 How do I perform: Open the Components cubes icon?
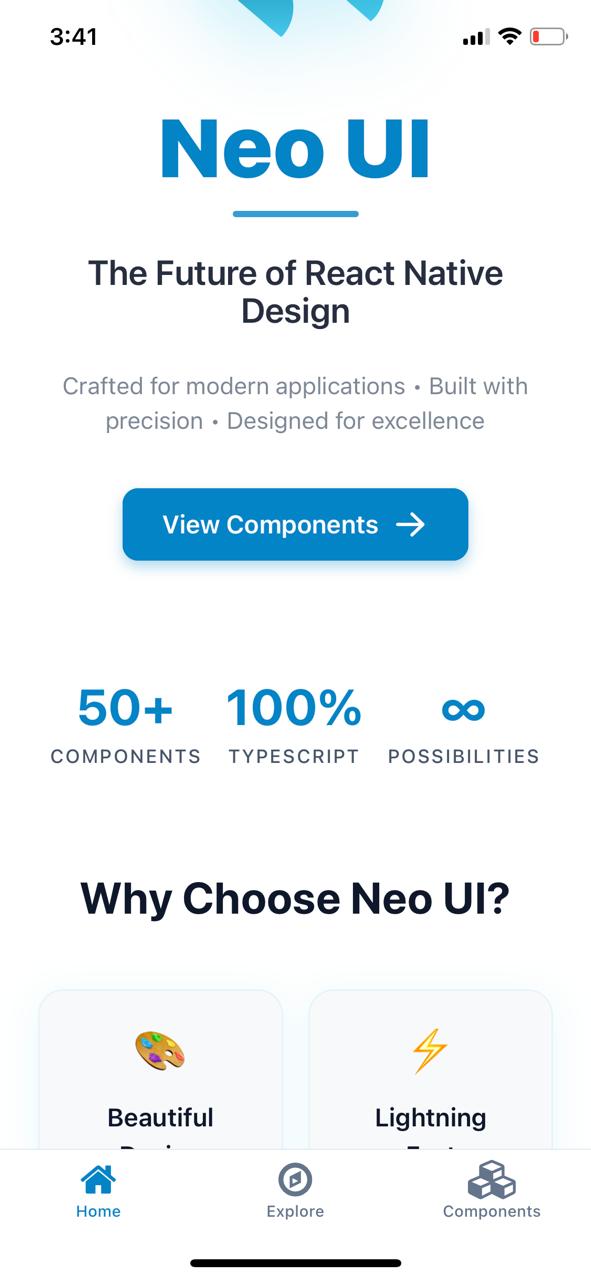tap(492, 1180)
